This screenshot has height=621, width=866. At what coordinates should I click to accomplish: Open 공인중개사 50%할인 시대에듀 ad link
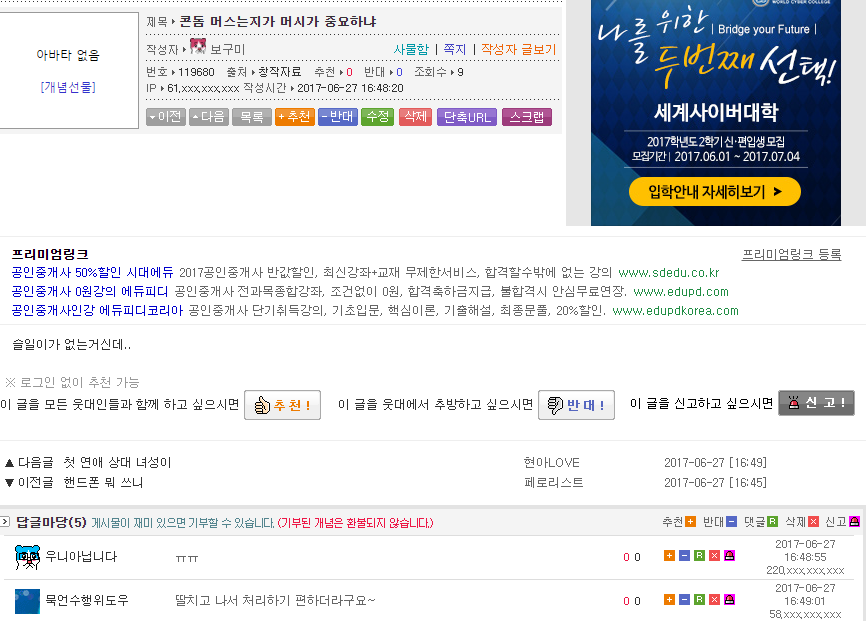(x=92, y=272)
